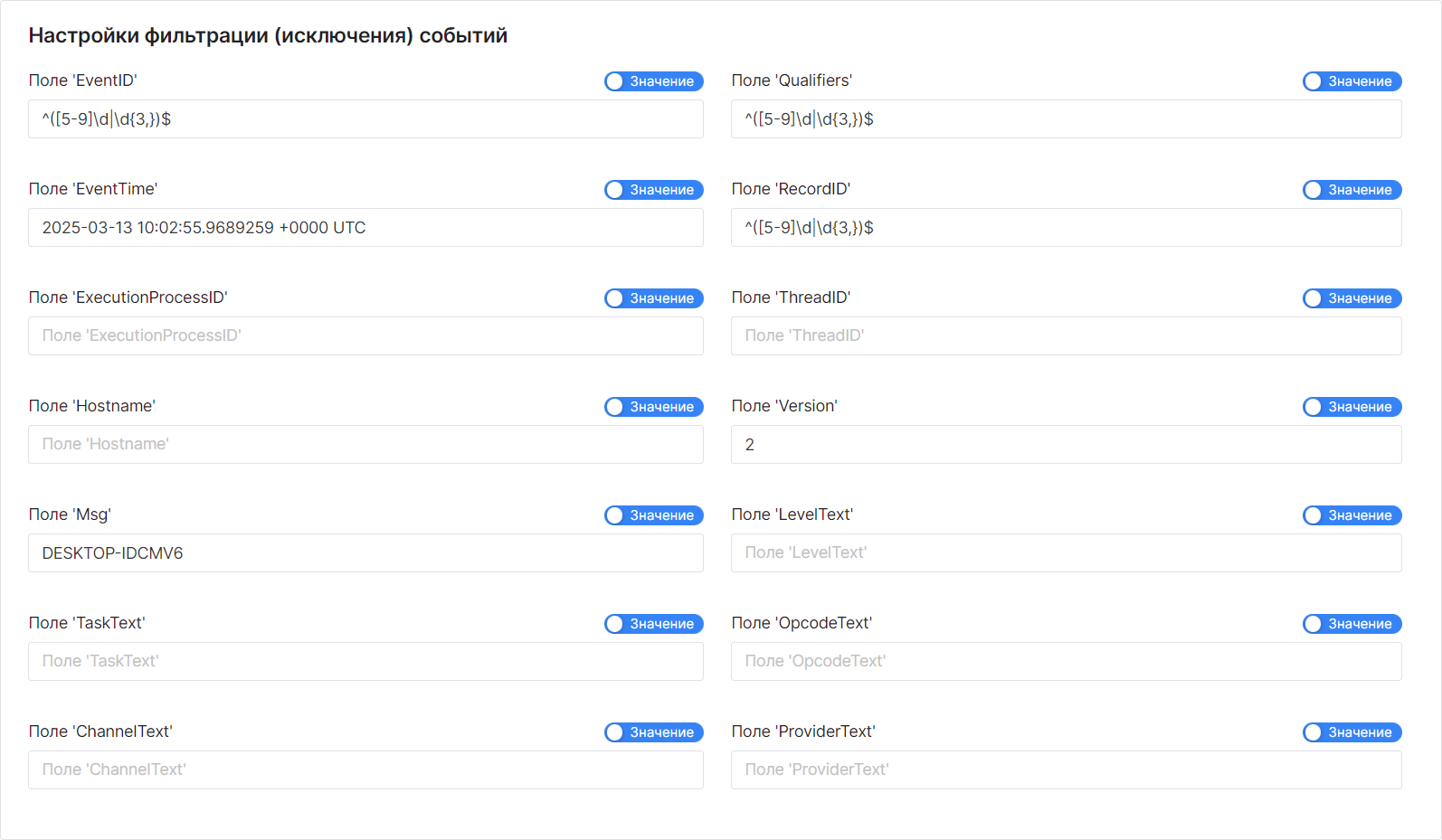Click the empty ChannelText input field
1442x840 pixels.
tap(365, 770)
